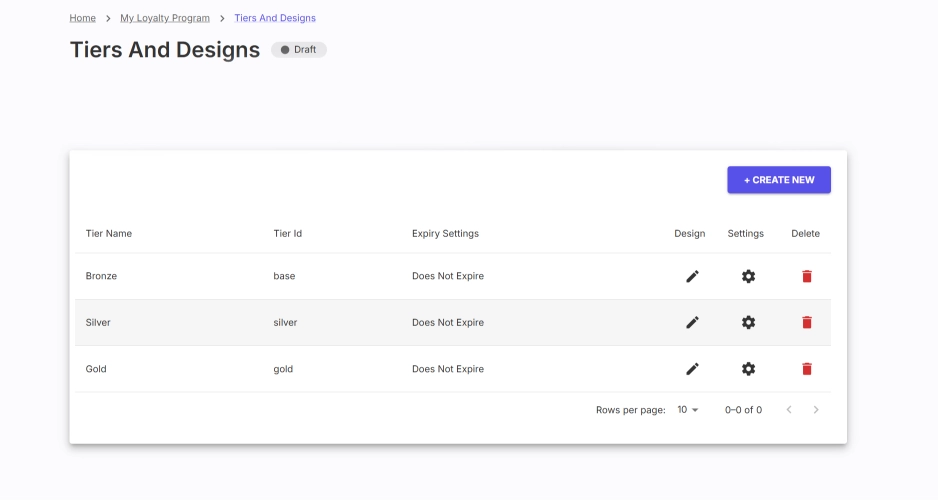Click the Tier Id column header

pos(288,233)
